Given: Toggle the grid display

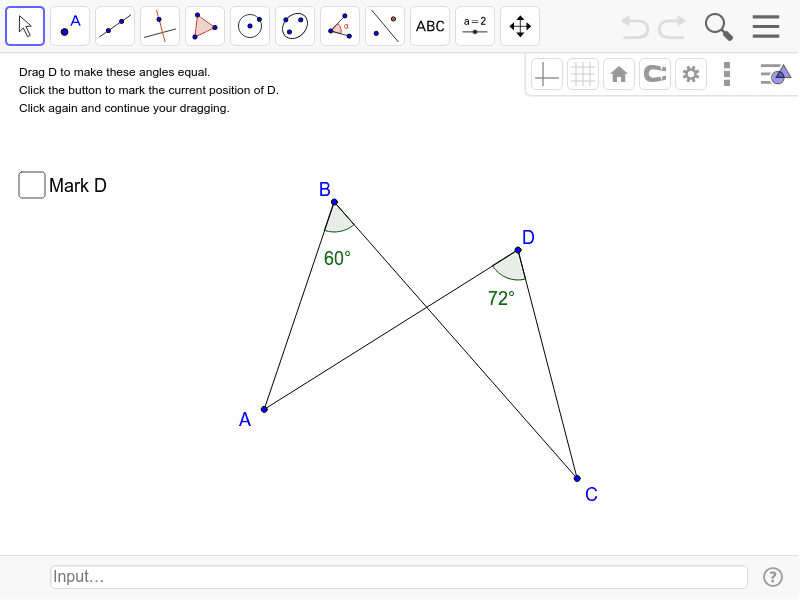Looking at the screenshot, I should tap(582, 73).
